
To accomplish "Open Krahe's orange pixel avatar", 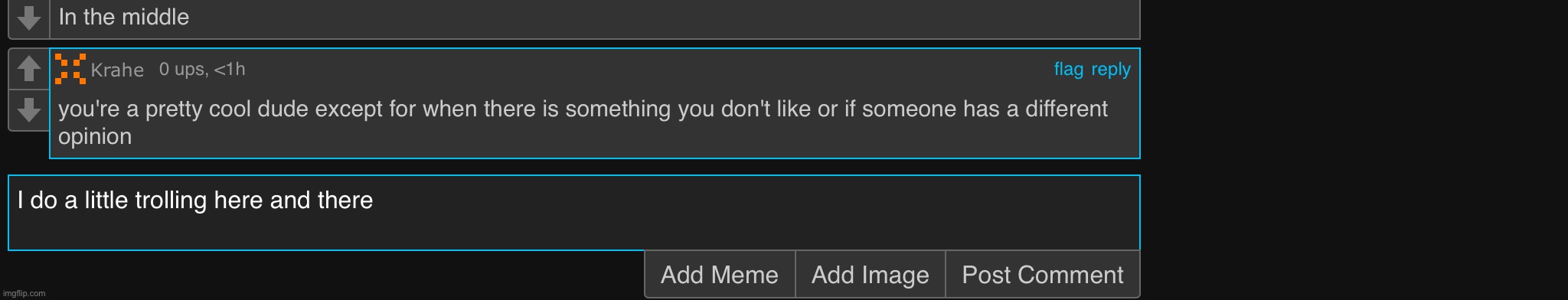I will click(x=70, y=69).
